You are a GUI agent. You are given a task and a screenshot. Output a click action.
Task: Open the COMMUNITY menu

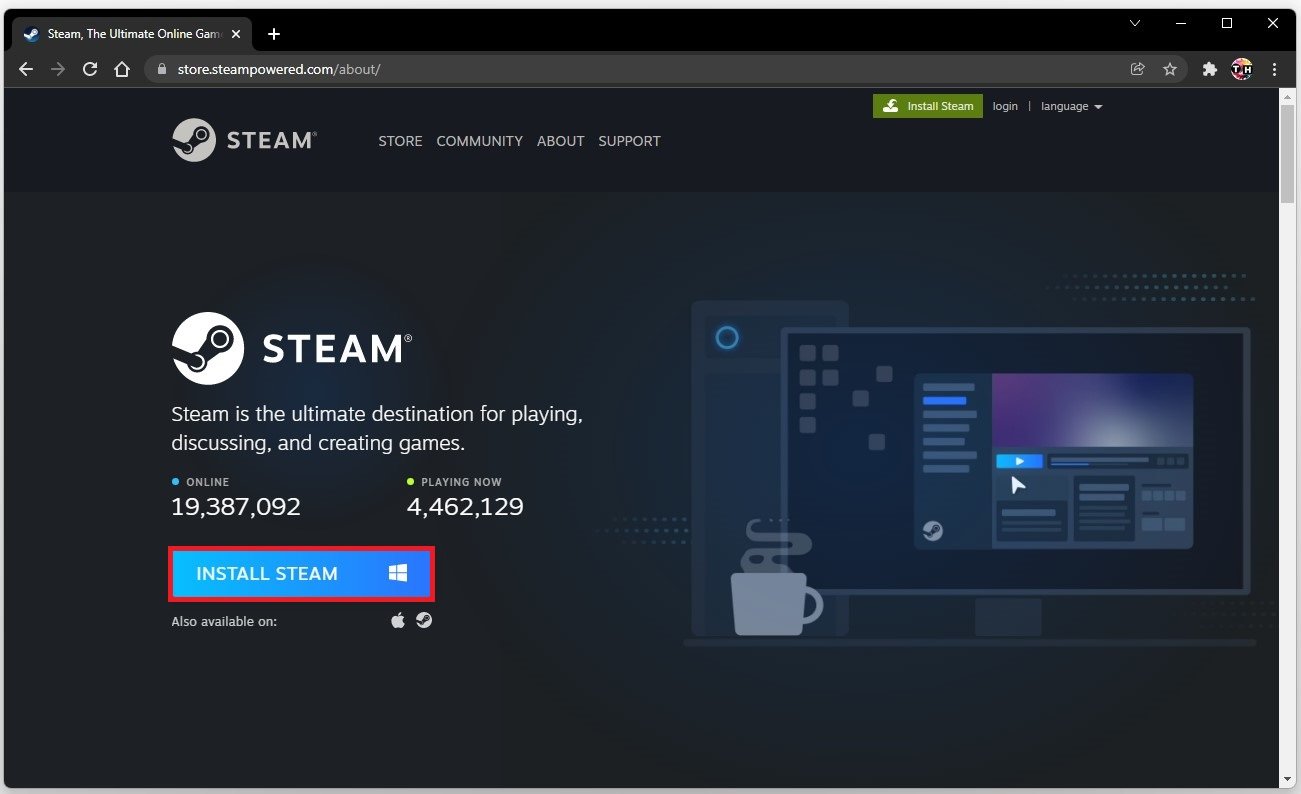[479, 141]
